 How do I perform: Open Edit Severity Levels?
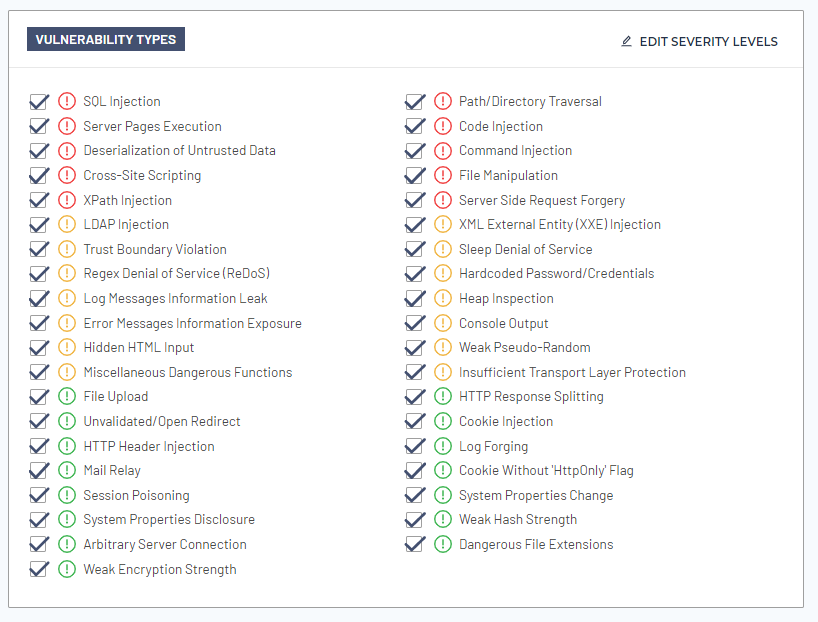[x=708, y=42]
